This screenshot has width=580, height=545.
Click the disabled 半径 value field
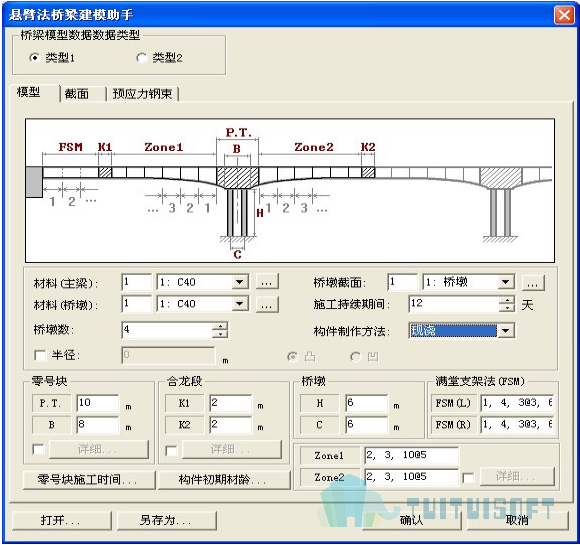tap(168, 356)
